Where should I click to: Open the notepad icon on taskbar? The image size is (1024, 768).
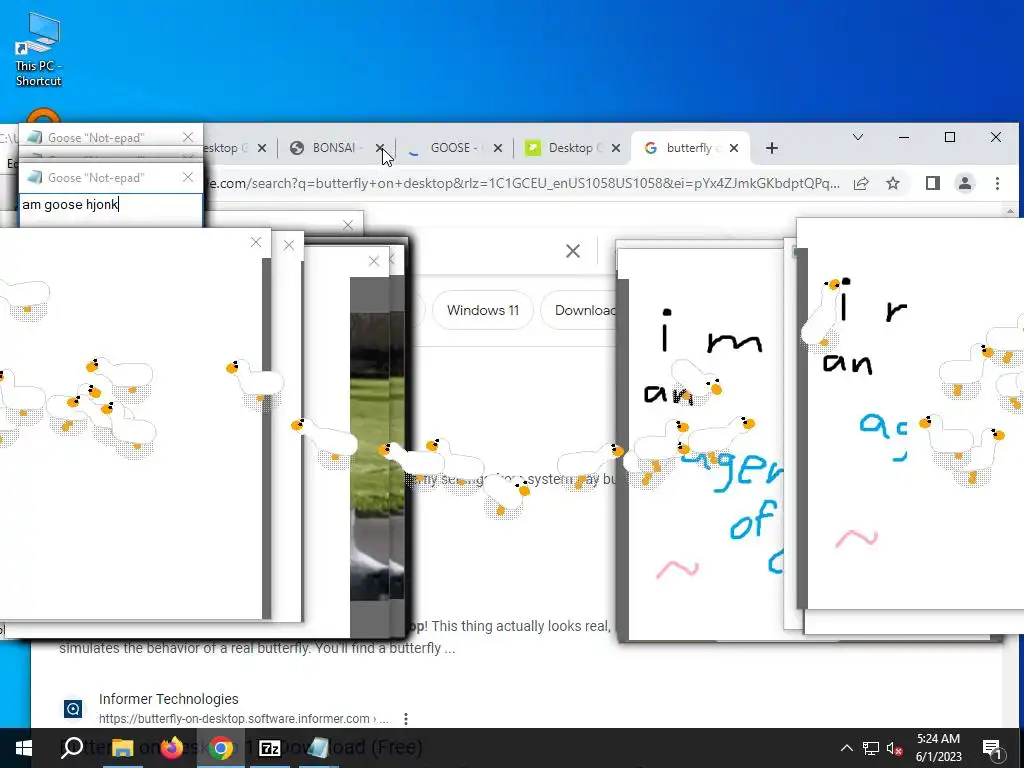pyautogui.click(x=319, y=748)
